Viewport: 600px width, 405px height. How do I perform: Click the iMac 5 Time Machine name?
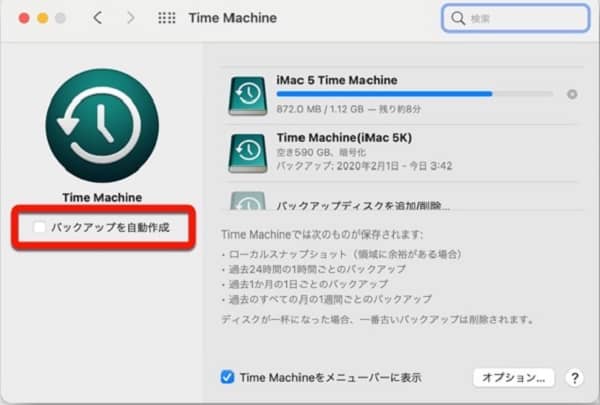click(x=337, y=80)
